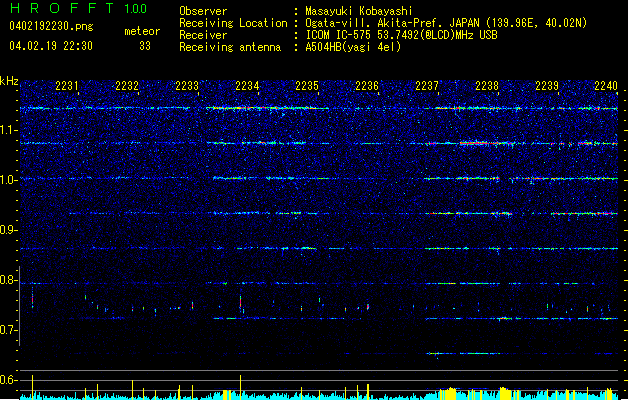This screenshot has width=629, height=400.
Task: Click the date stamp 04.02.19 22:30
Action: point(51,46)
